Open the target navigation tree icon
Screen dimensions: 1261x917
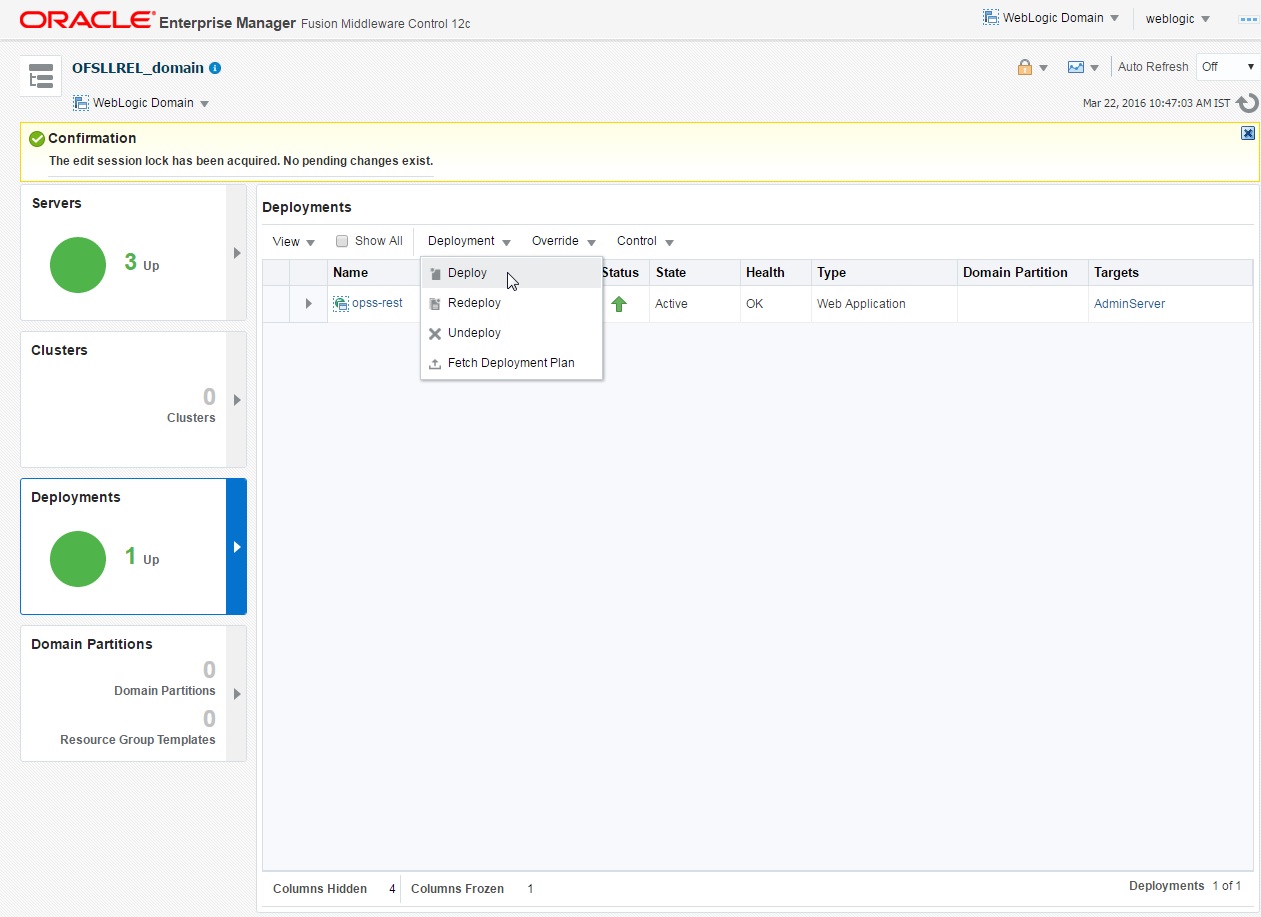[x=41, y=76]
